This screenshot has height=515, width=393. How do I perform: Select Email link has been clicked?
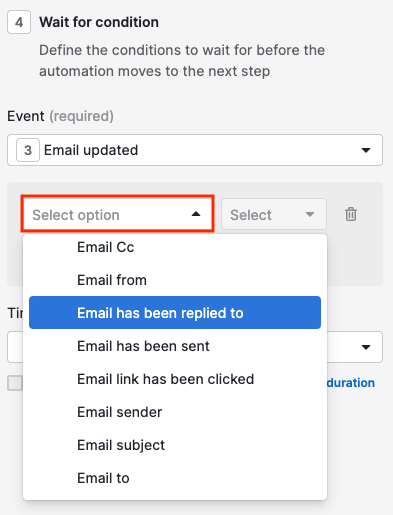[x=175, y=379]
